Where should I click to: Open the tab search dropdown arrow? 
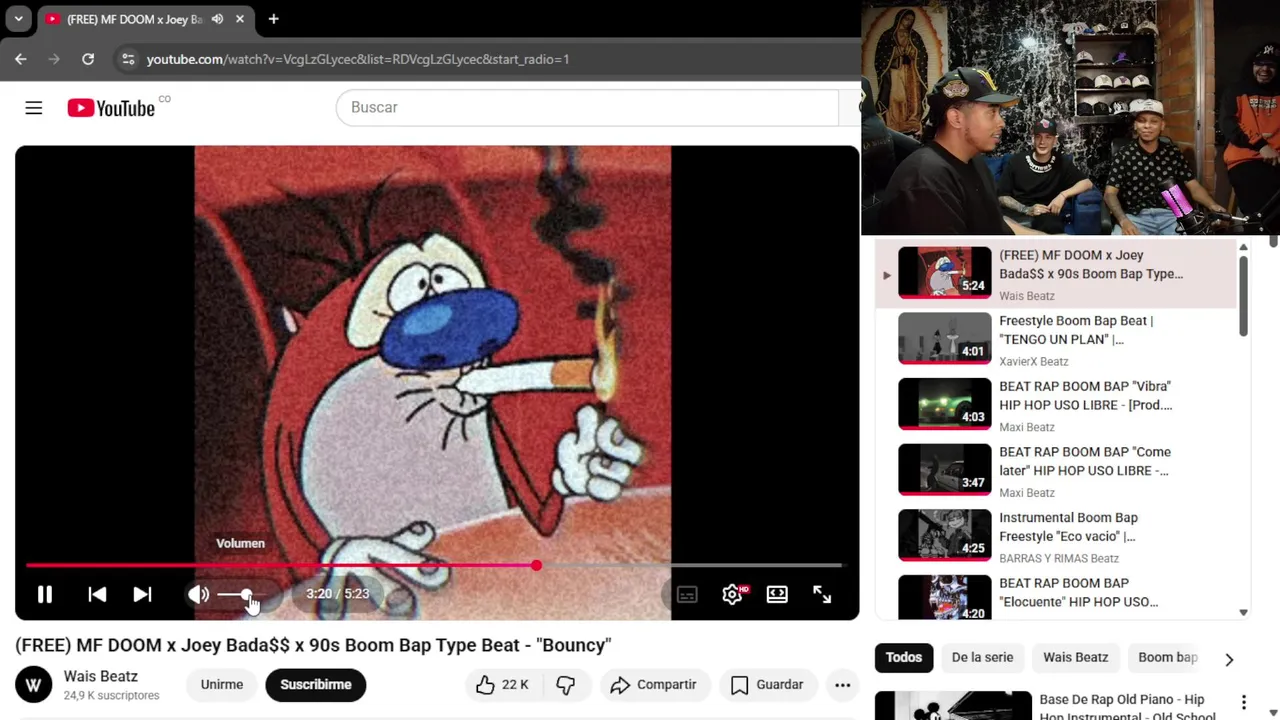(18, 19)
